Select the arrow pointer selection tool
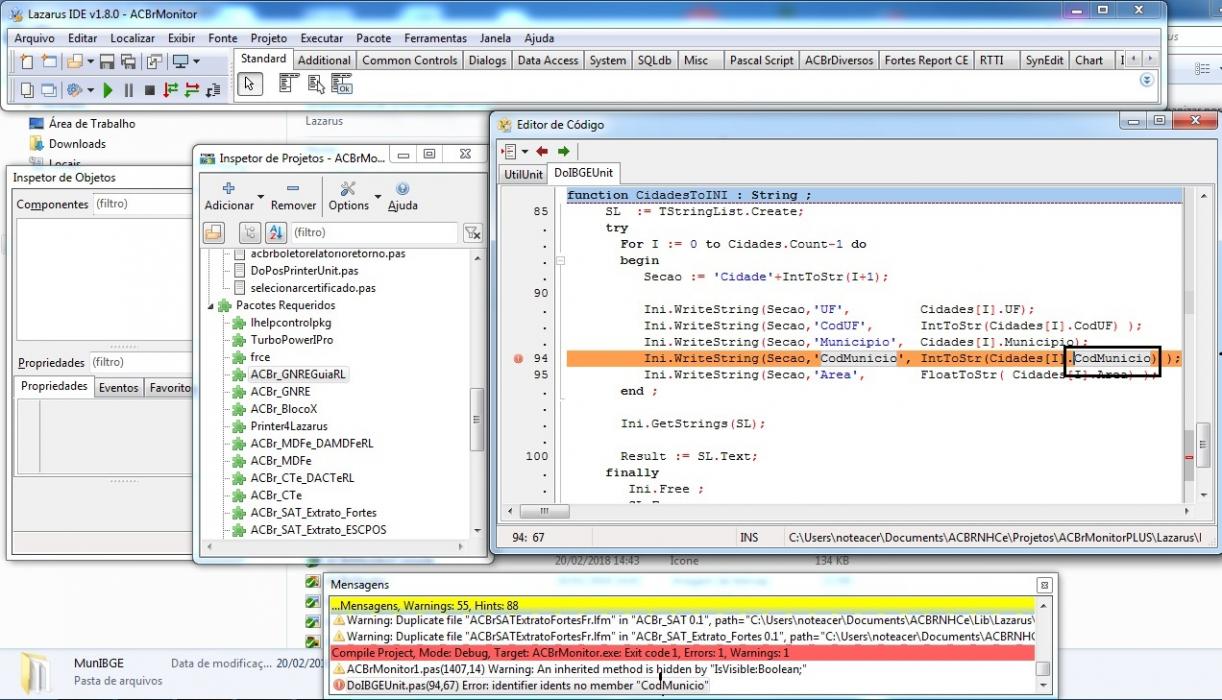This screenshot has height=700, width=1222. click(x=248, y=86)
